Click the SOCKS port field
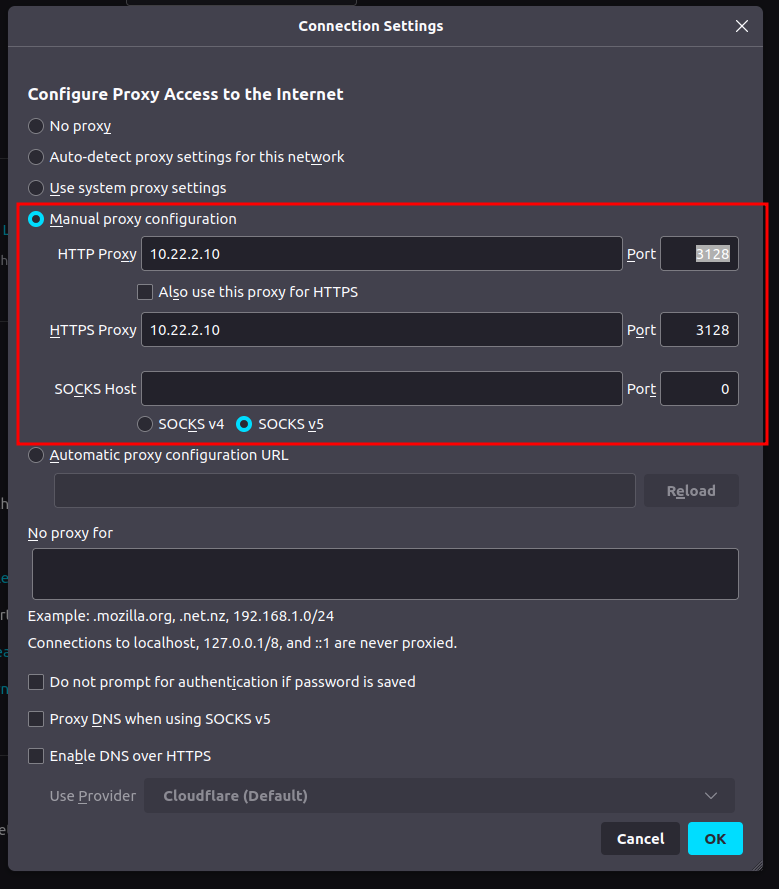This screenshot has width=779, height=889. click(699, 389)
